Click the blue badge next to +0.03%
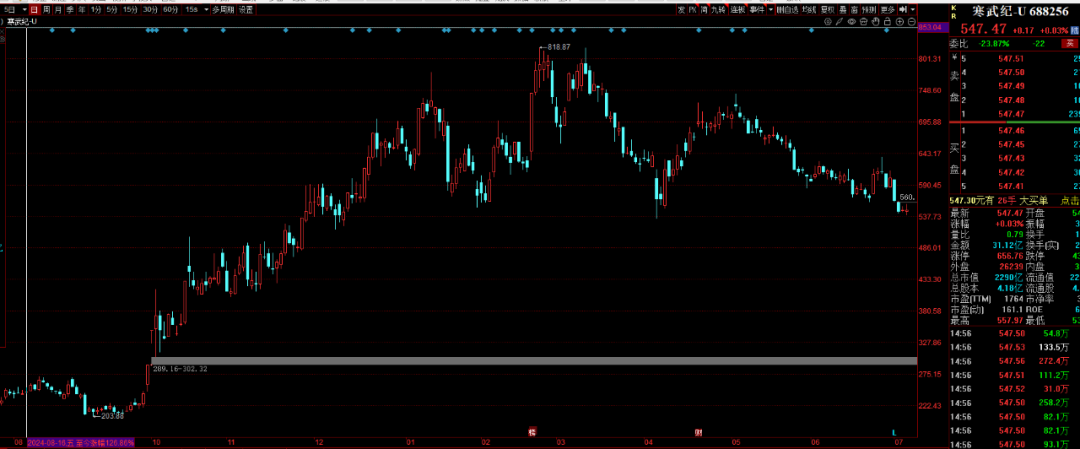 1074,30
